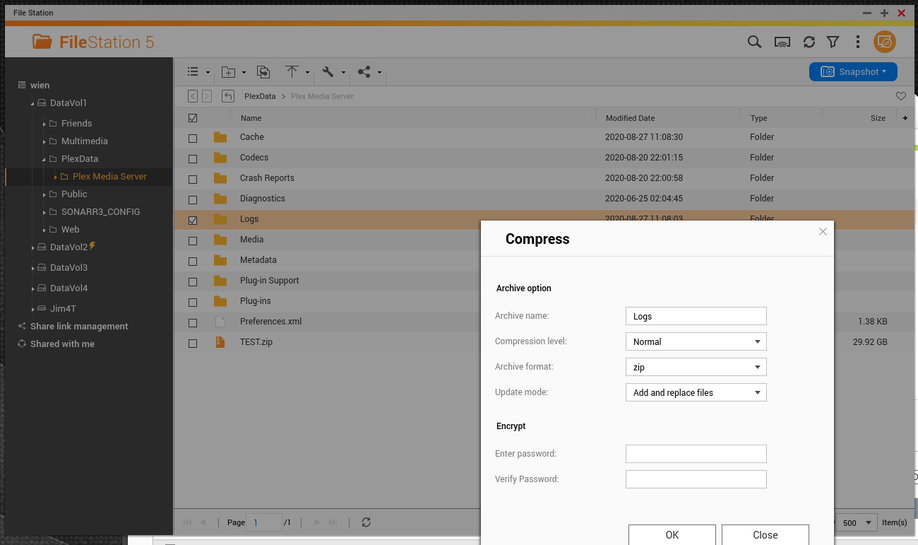
Task: Open the filter funnel icon
Action: [833, 42]
